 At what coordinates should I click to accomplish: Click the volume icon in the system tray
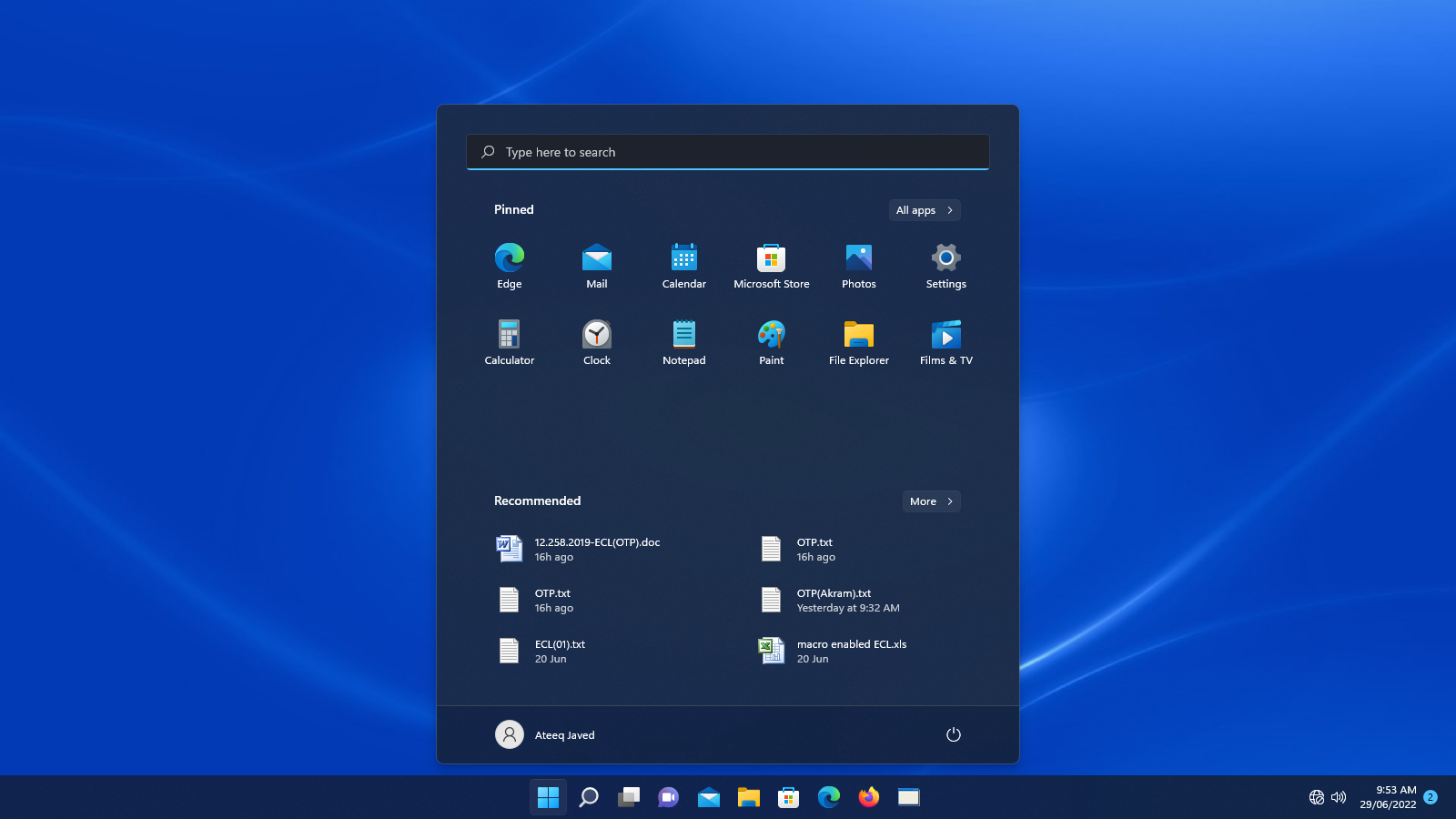coord(1339,797)
